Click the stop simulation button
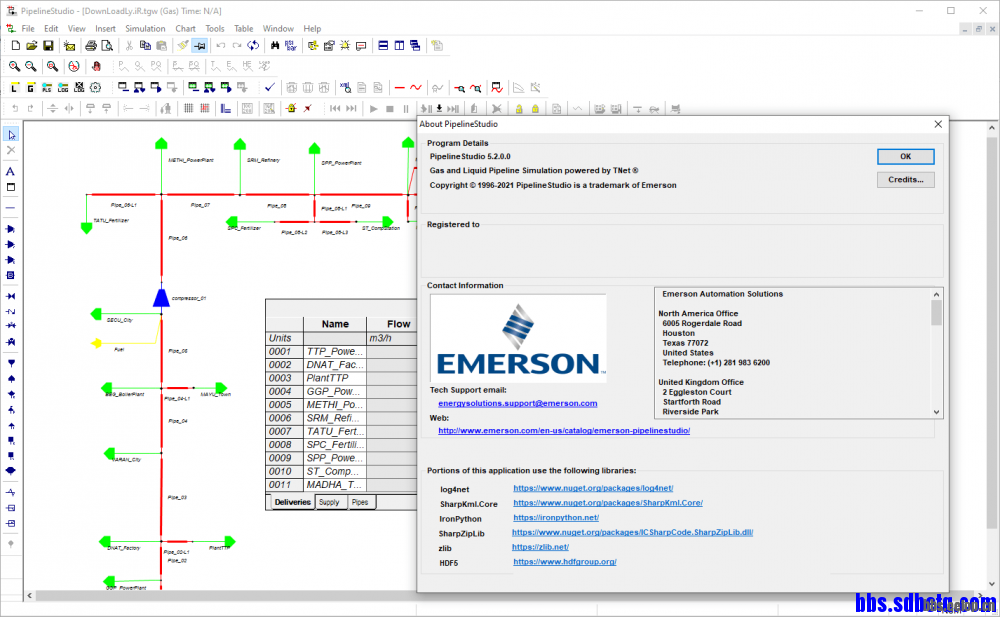Image resolution: width=1000 pixels, height=617 pixels. point(390,109)
